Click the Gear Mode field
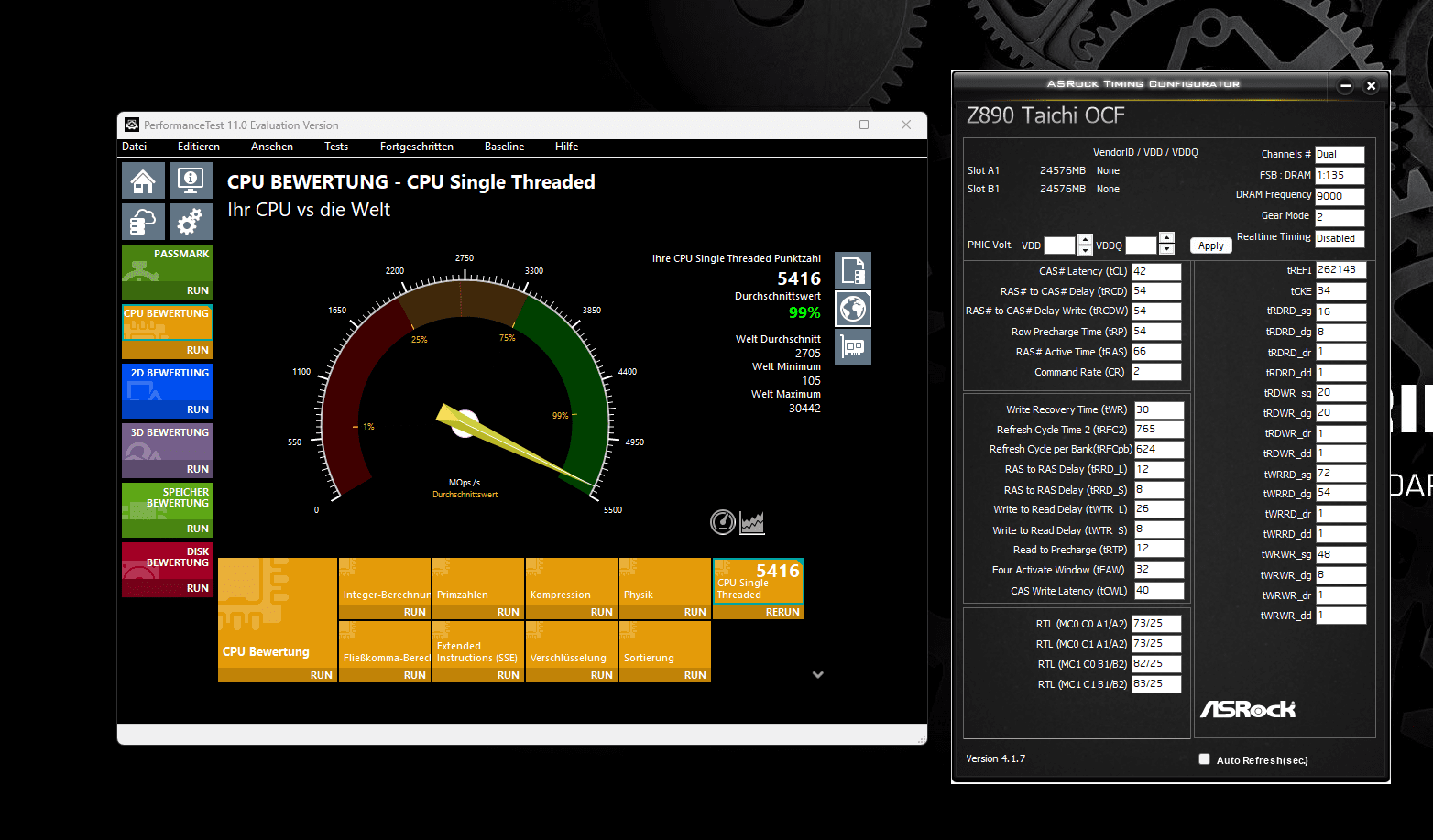This screenshot has height=840, width=1433. tap(1340, 217)
